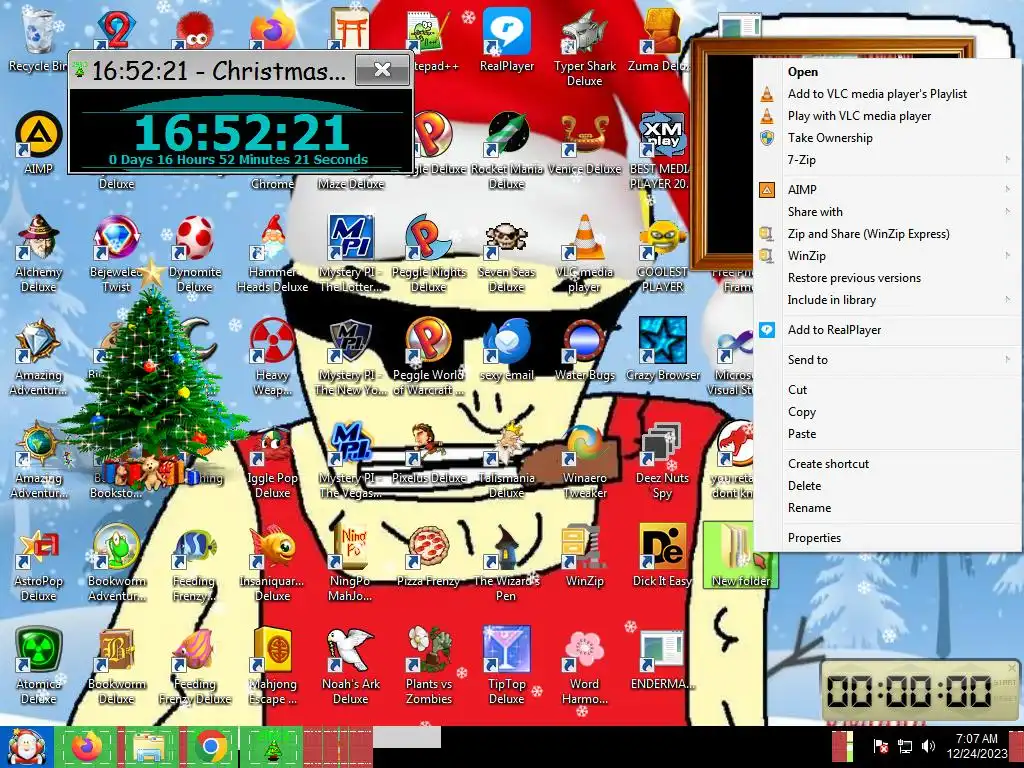Screen dimensions: 1024x768
Task: Select the Hammer Heads Deluxe icon
Action: pyautogui.click(x=272, y=253)
